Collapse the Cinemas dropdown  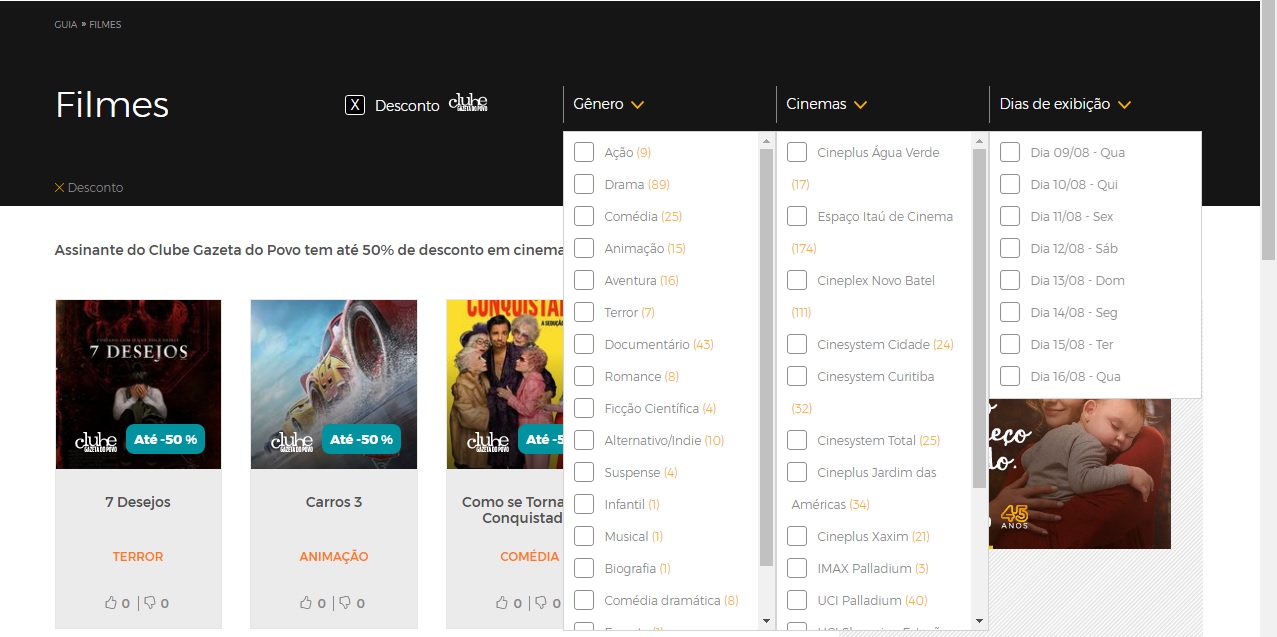pos(826,104)
